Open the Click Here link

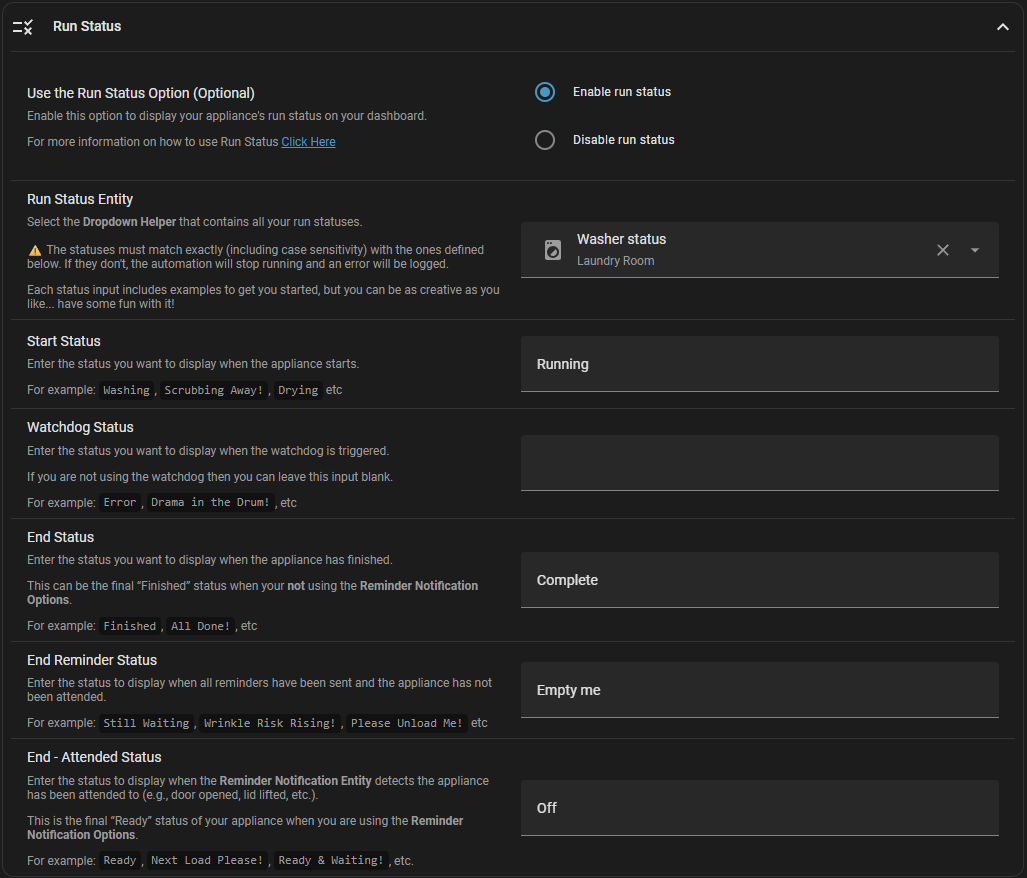(308, 142)
